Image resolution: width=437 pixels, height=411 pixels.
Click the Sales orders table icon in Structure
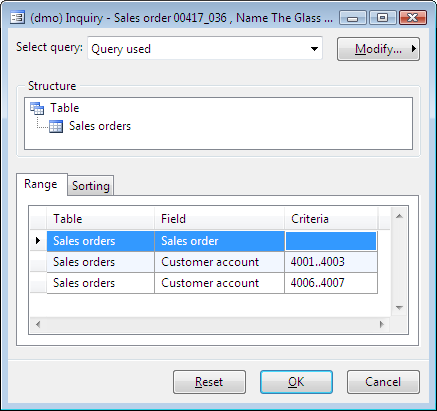tap(56, 126)
